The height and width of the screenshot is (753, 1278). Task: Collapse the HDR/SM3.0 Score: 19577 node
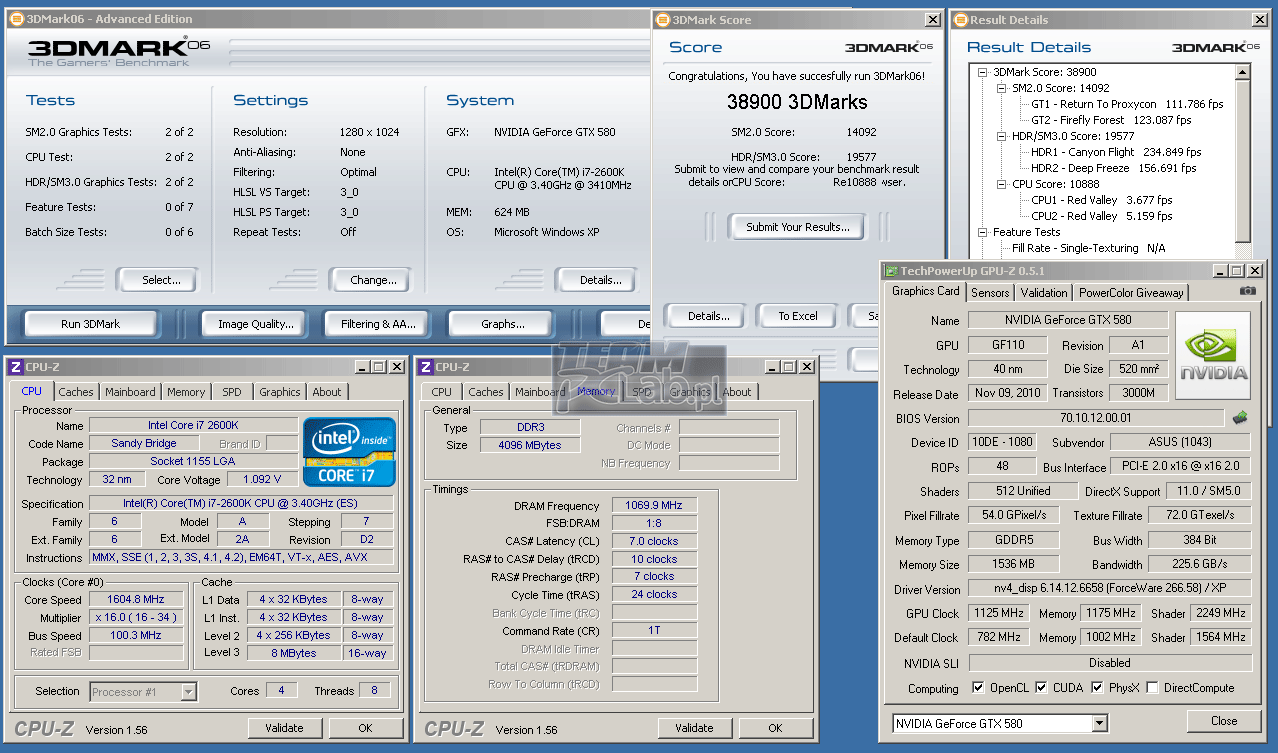tap(1000, 136)
